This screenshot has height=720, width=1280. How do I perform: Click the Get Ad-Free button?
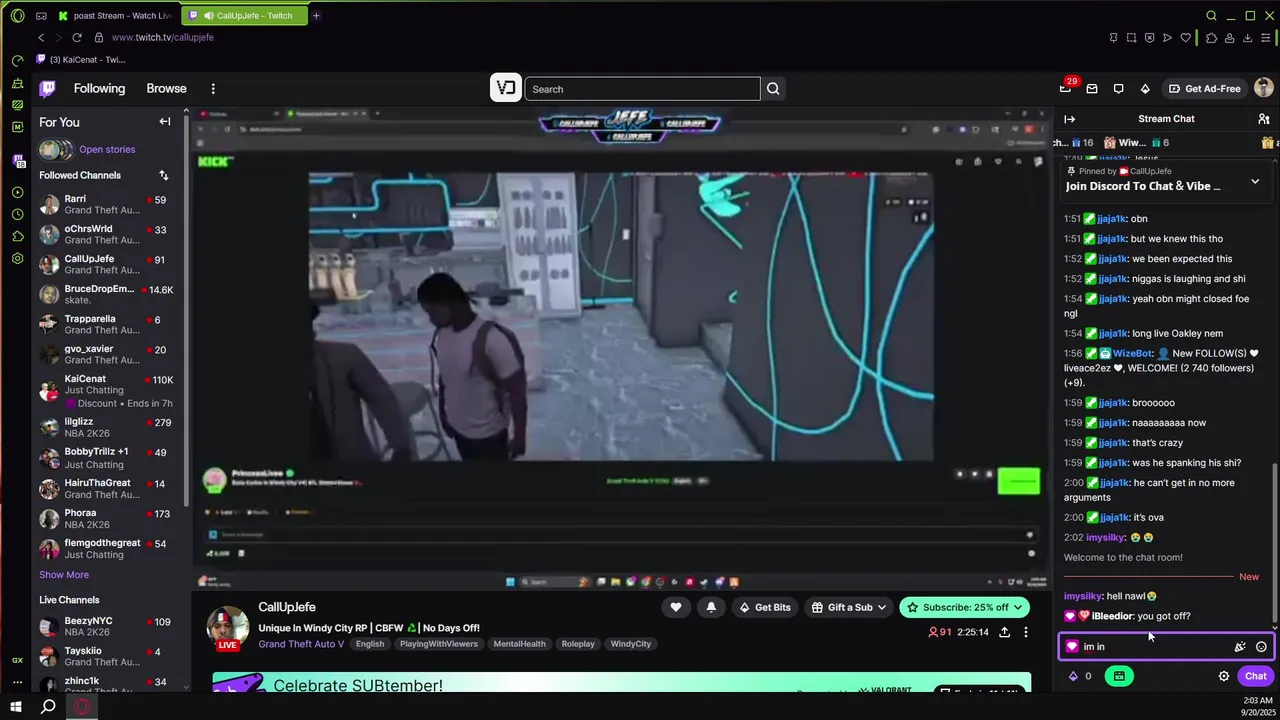(x=1204, y=89)
